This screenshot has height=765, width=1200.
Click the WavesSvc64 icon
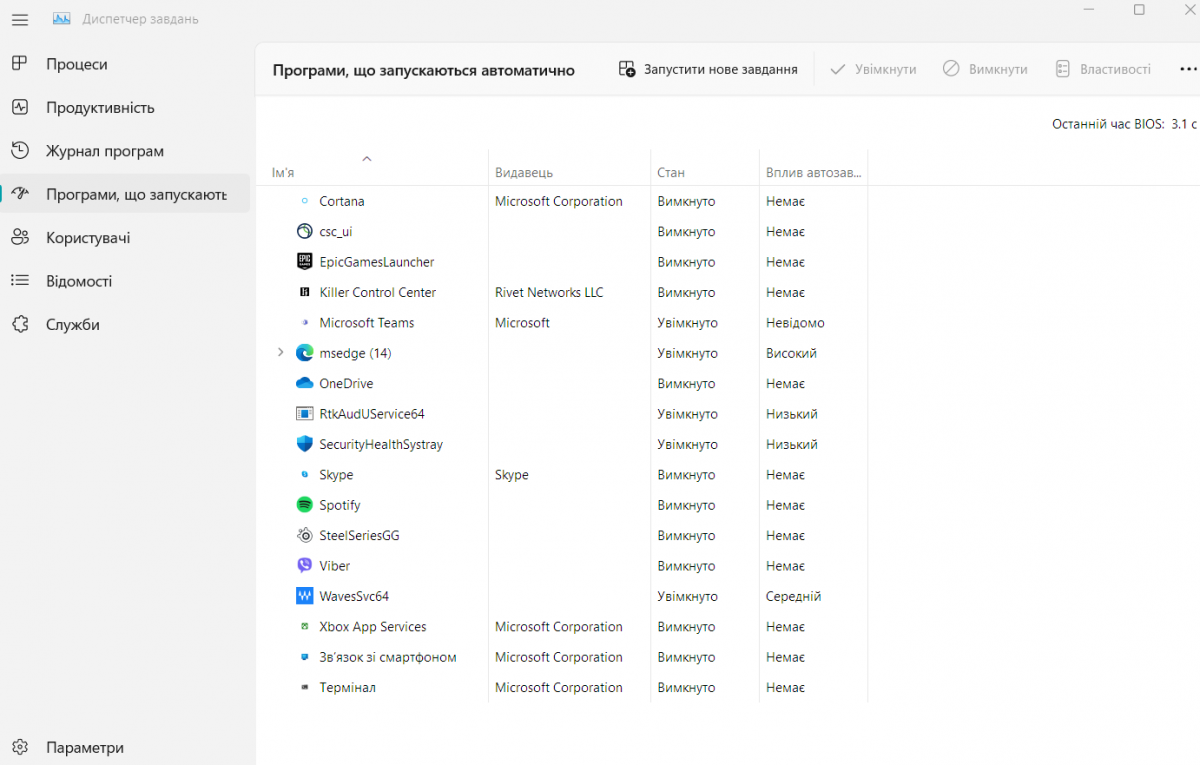[305, 596]
